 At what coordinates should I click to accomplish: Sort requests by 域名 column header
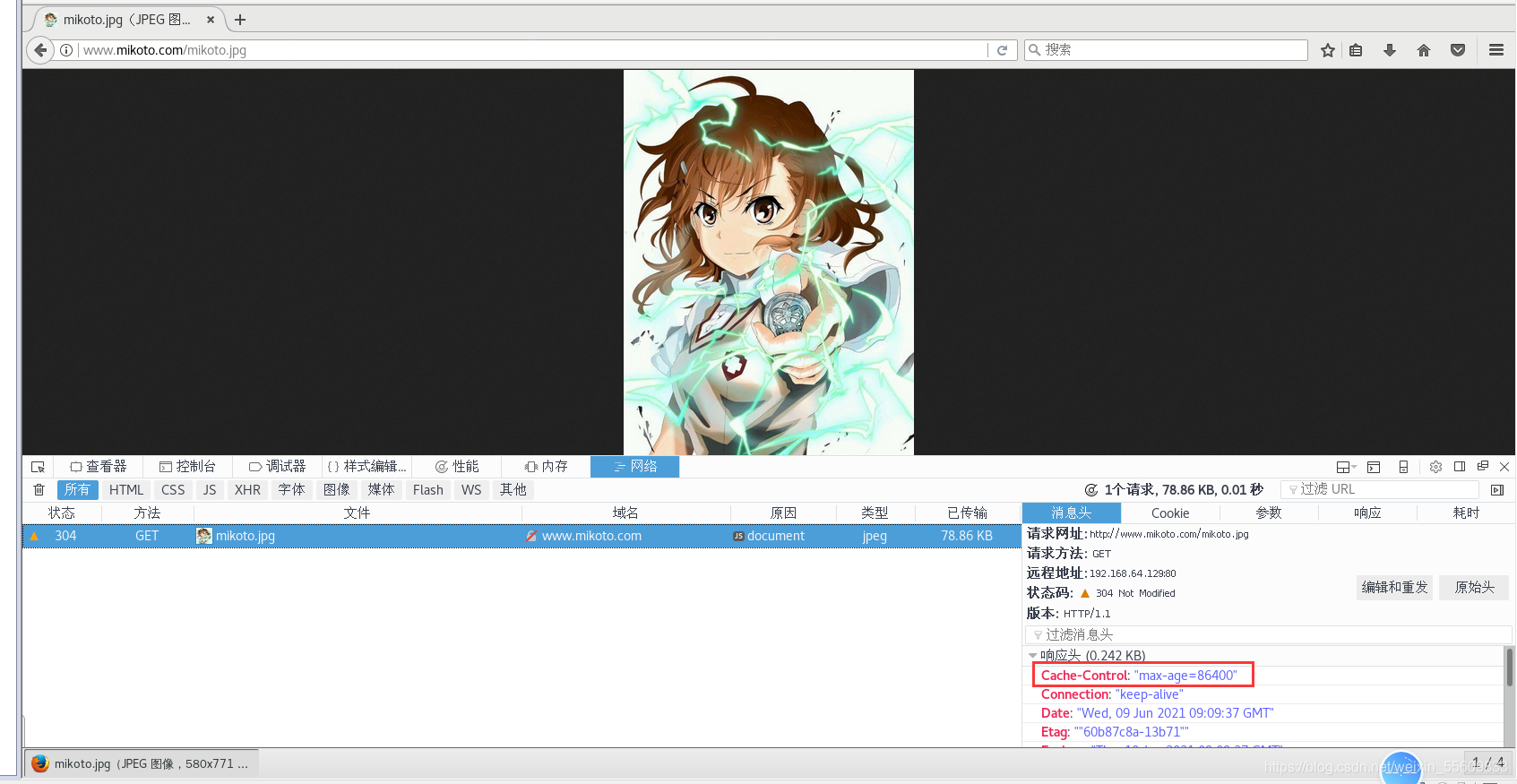[625, 513]
